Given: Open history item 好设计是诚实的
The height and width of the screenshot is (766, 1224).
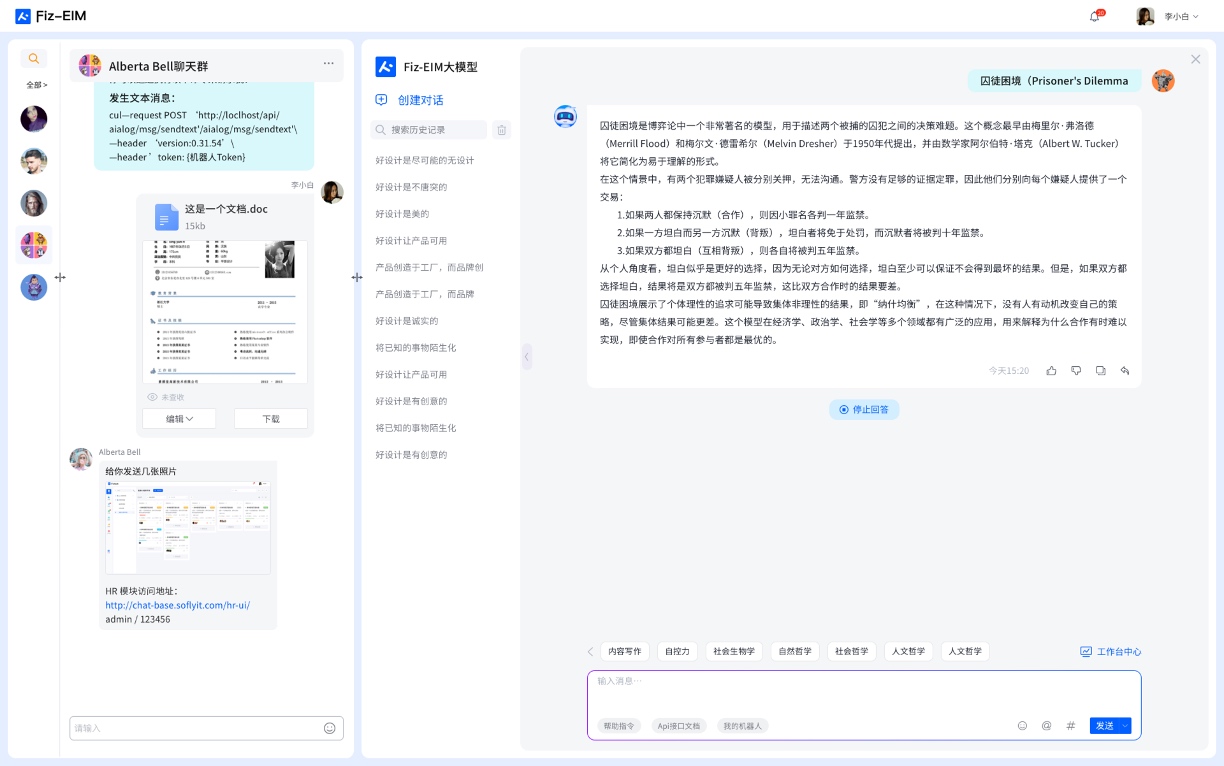Looking at the screenshot, I should 407,321.
